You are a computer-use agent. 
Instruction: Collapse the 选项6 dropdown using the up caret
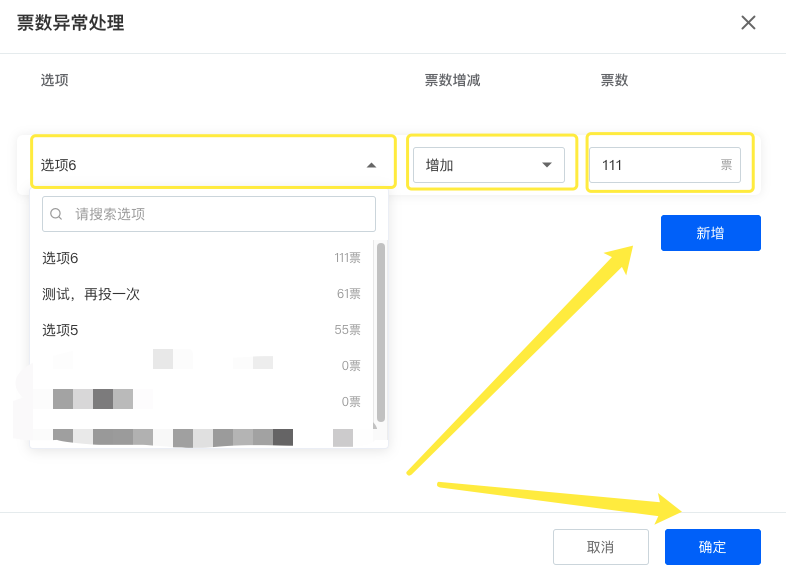(x=371, y=165)
